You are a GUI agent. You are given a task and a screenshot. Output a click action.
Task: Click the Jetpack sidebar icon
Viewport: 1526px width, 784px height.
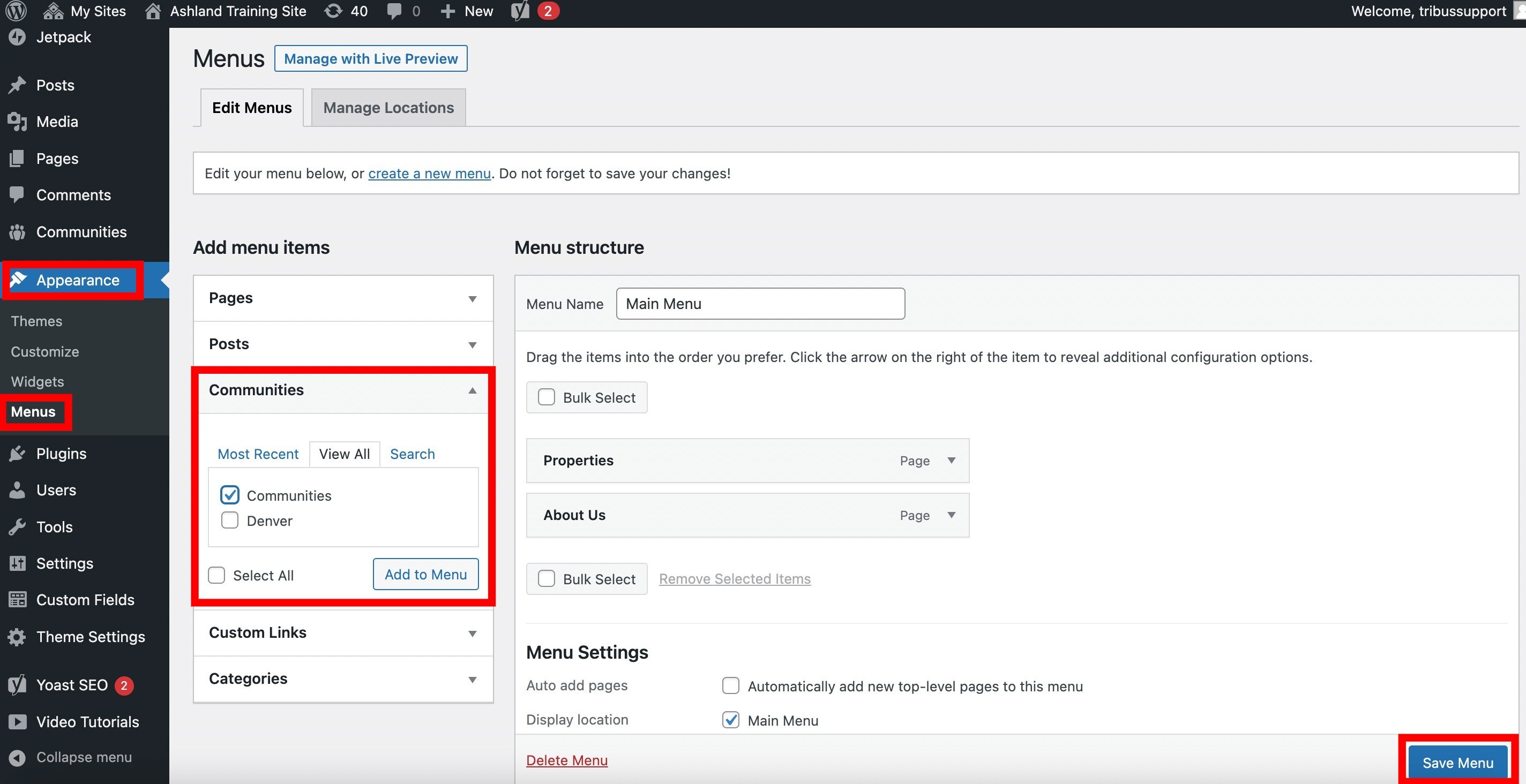[x=17, y=37]
